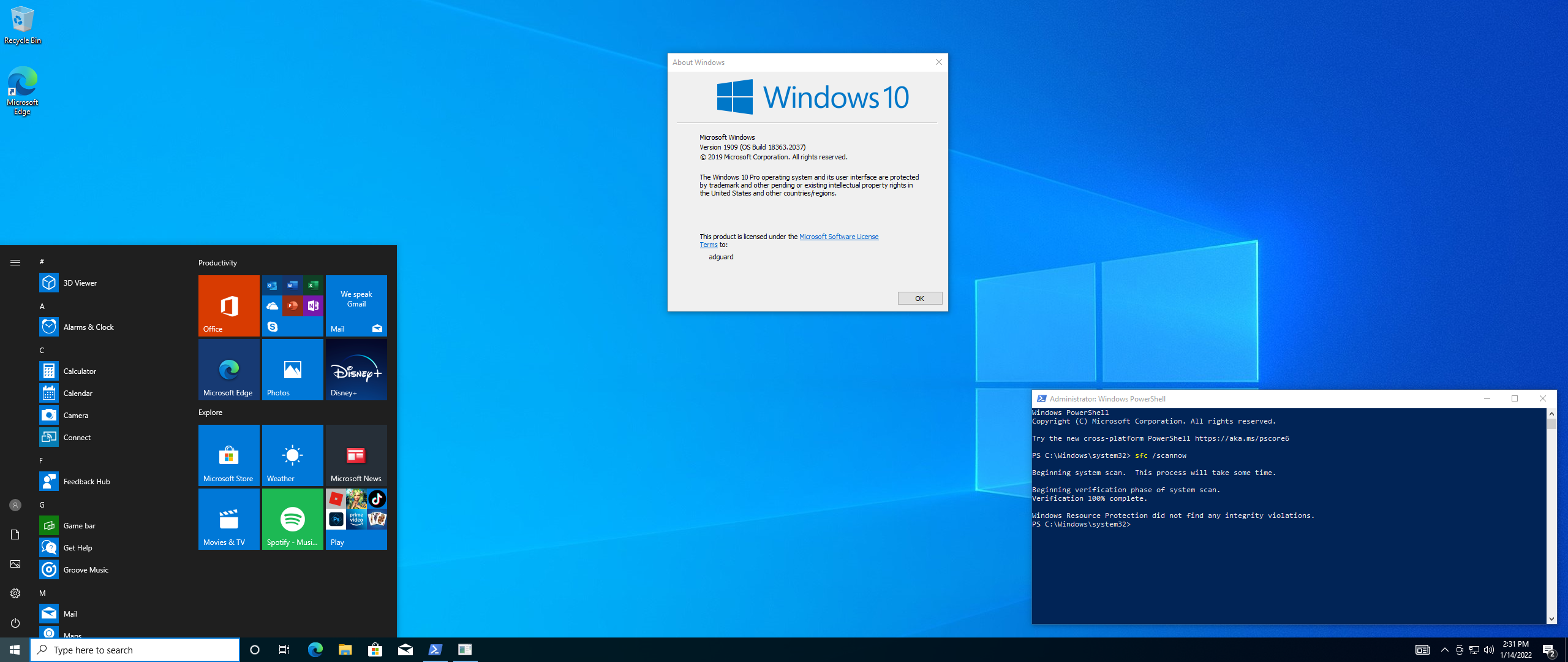Open the volume control in system tray
The image size is (1568, 662).
pos(1488,650)
